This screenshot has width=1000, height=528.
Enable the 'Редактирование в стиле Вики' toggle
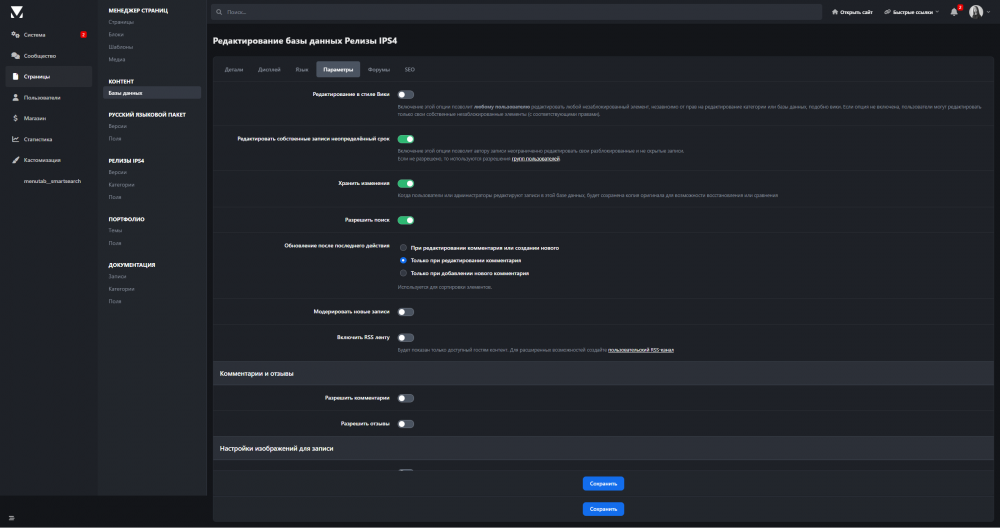pyautogui.click(x=406, y=94)
